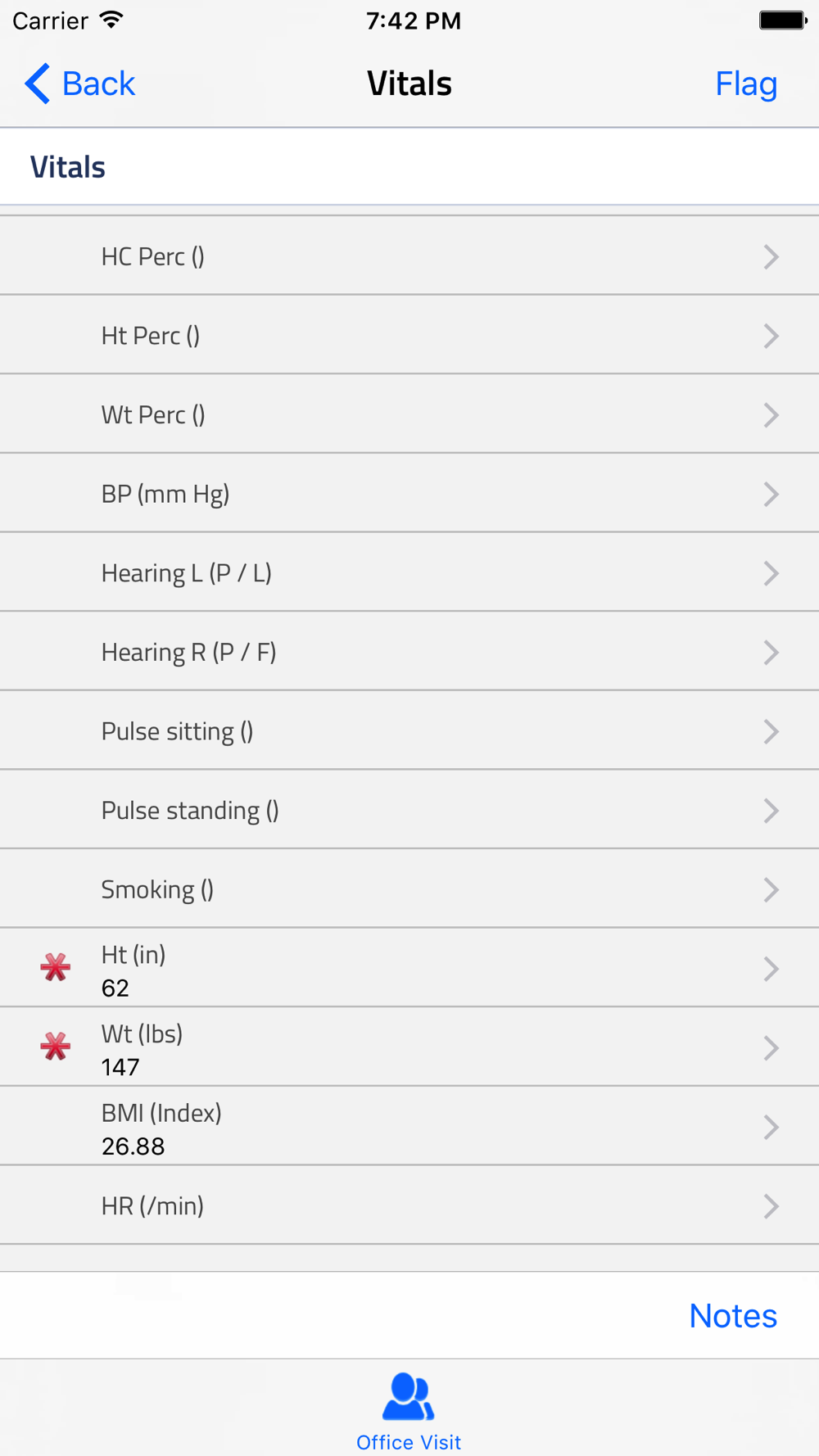Screen dimensions: 819x1456
Task: Select the Hearing R (P / F) entry
Action: 188,653
